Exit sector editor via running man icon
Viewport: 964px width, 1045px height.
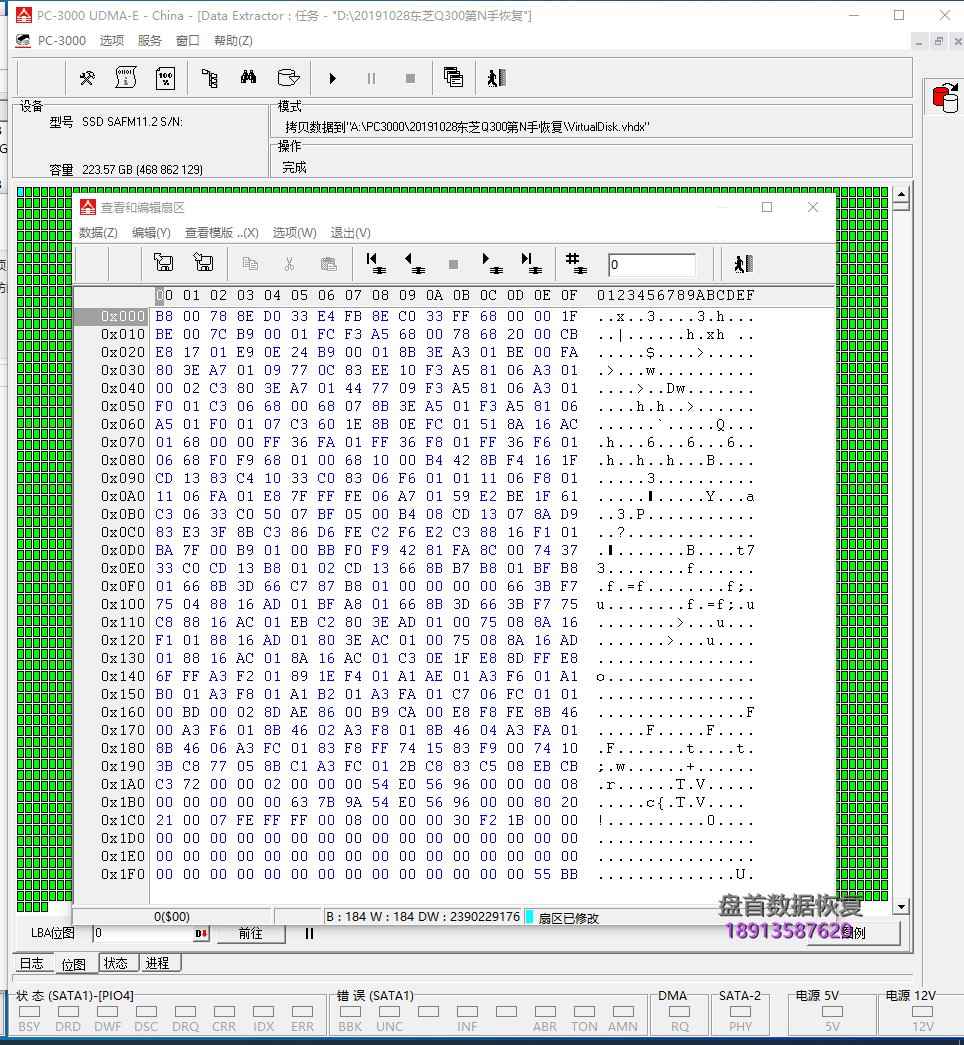[743, 264]
